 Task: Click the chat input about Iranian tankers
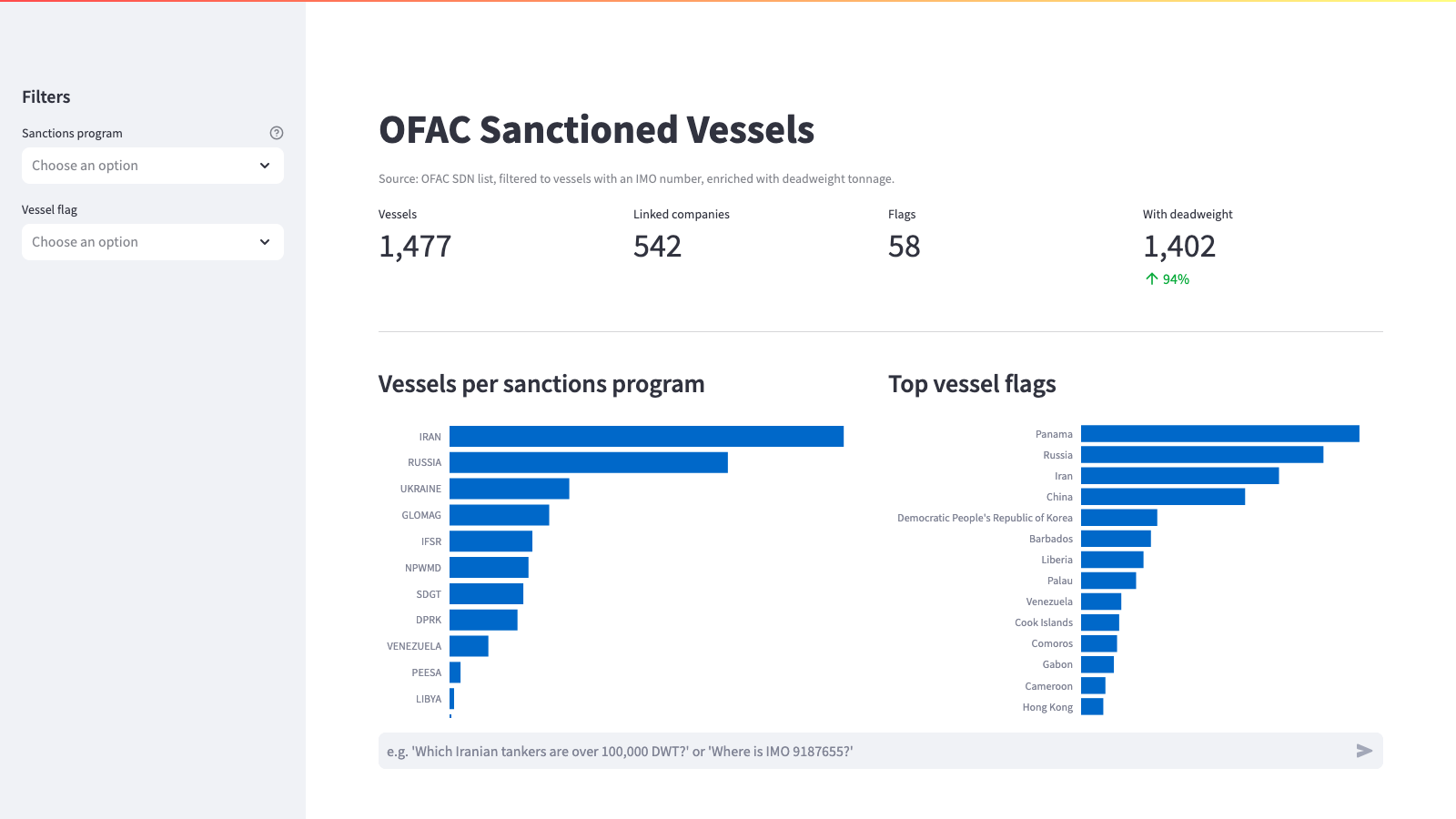864,751
